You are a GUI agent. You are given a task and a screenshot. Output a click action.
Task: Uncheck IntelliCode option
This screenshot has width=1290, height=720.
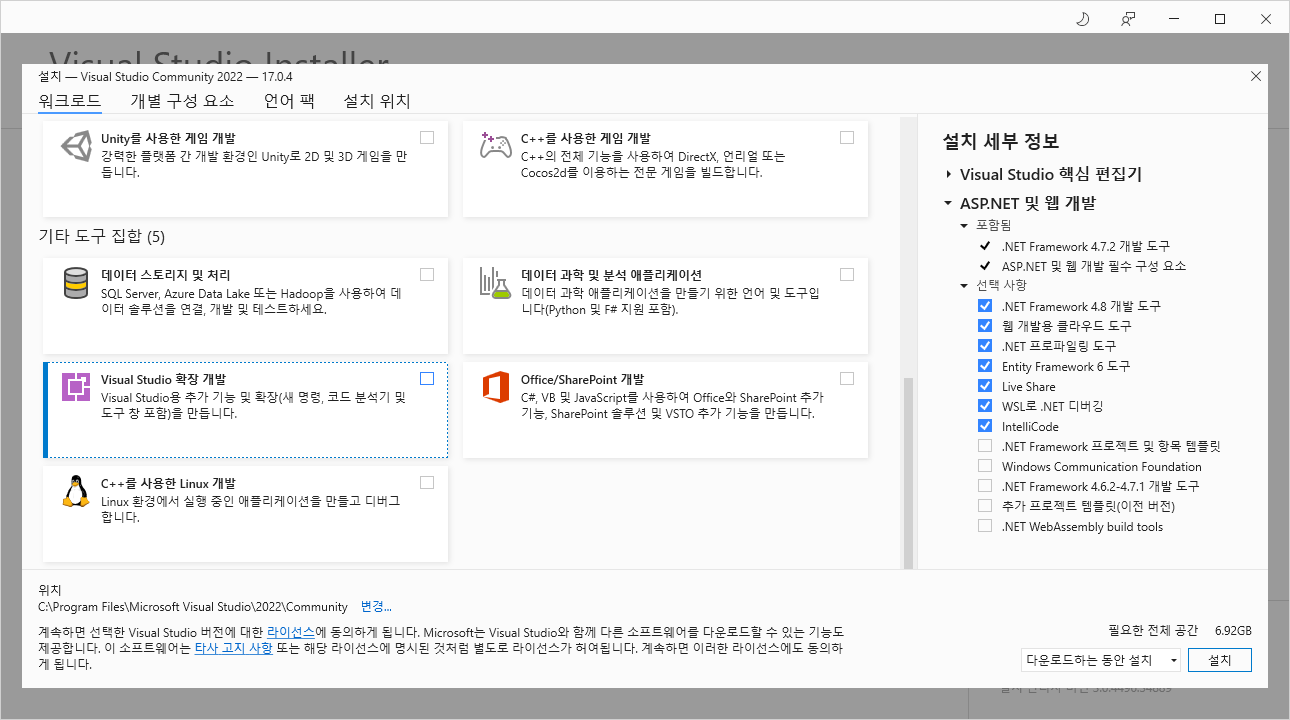tap(985, 426)
